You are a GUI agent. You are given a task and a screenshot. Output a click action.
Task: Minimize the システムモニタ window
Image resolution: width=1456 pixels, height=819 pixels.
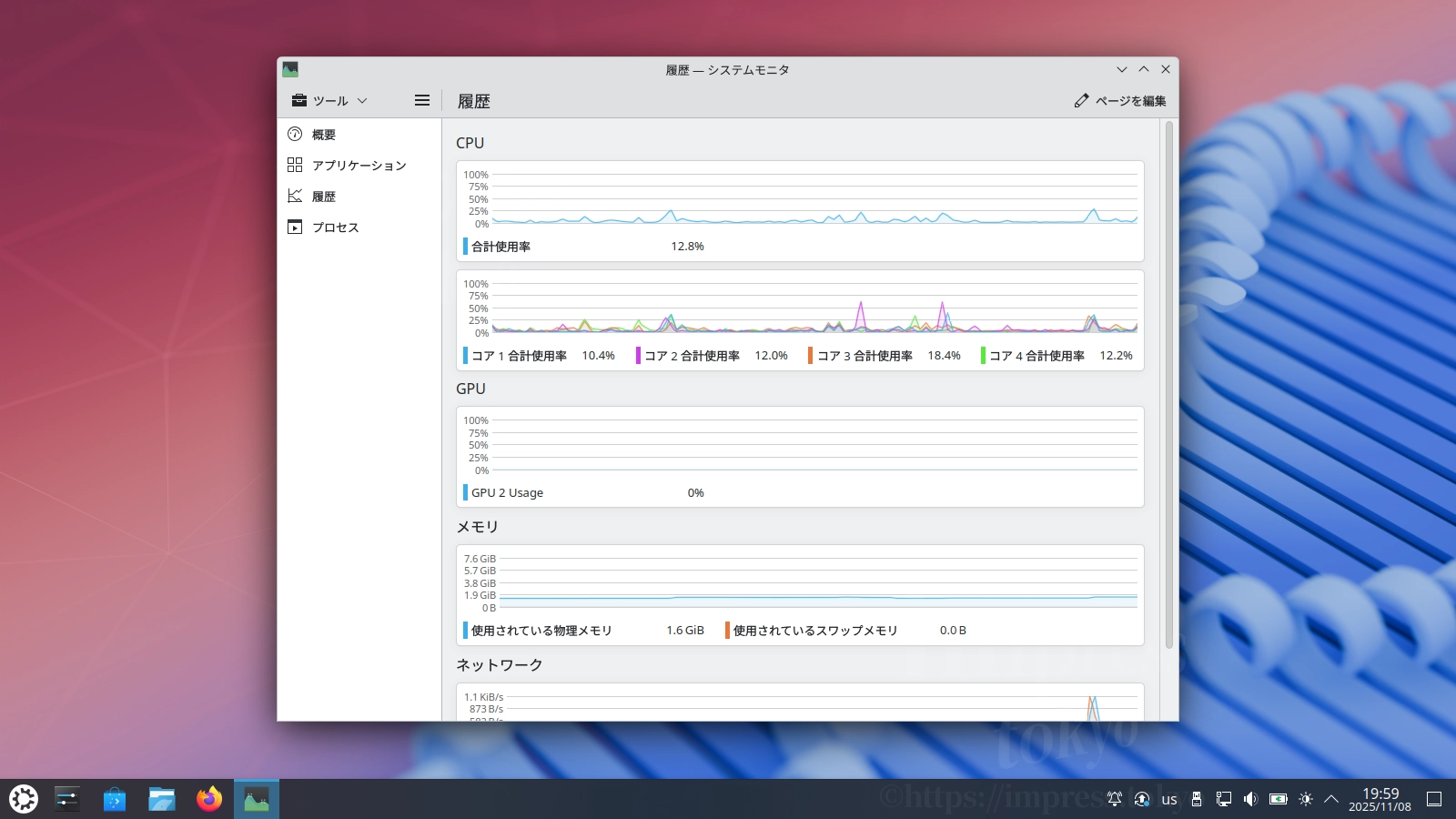point(1122,69)
